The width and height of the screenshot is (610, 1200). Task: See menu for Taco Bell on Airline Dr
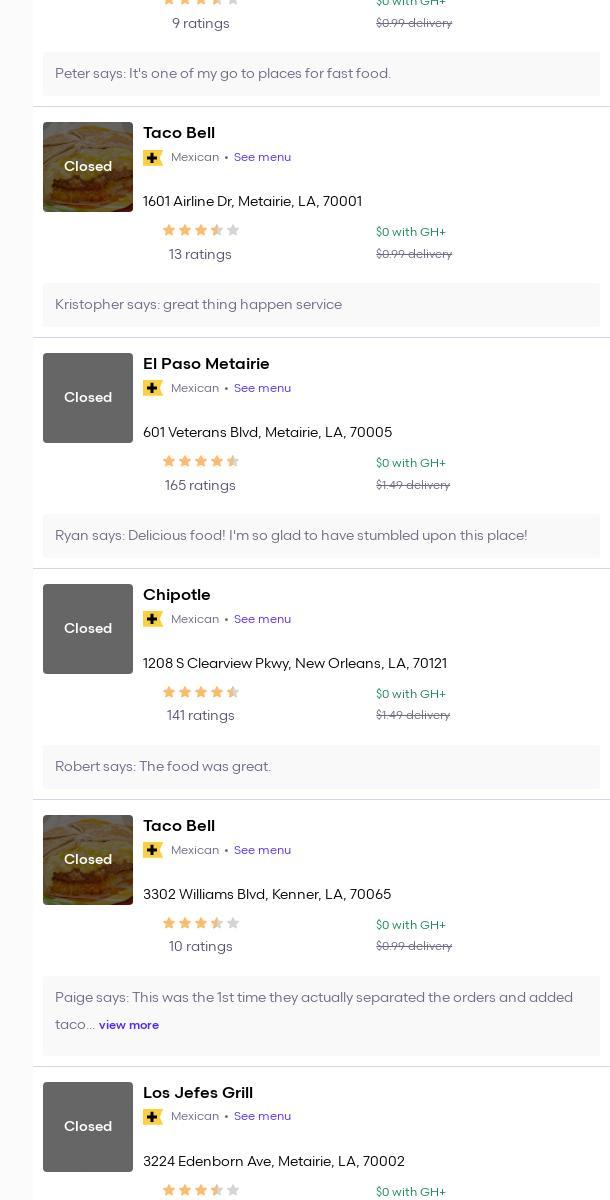pyautogui.click(x=262, y=158)
